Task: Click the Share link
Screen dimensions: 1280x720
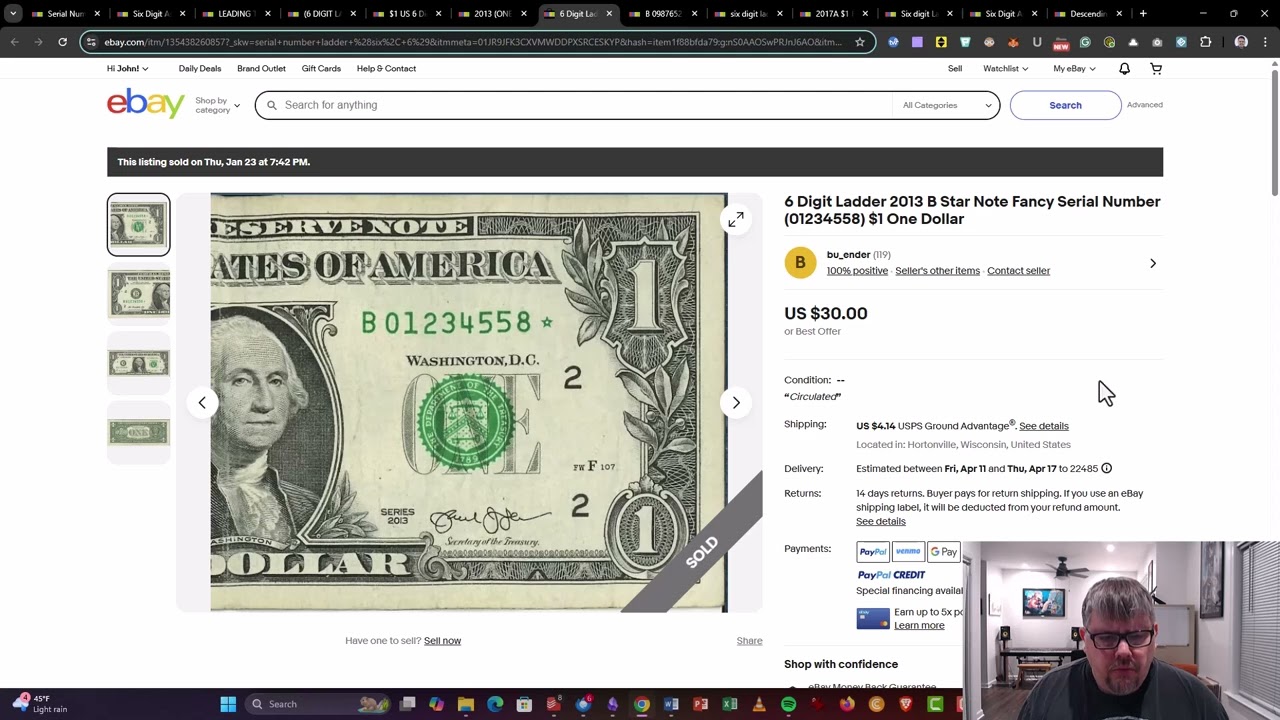Action: (749, 641)
